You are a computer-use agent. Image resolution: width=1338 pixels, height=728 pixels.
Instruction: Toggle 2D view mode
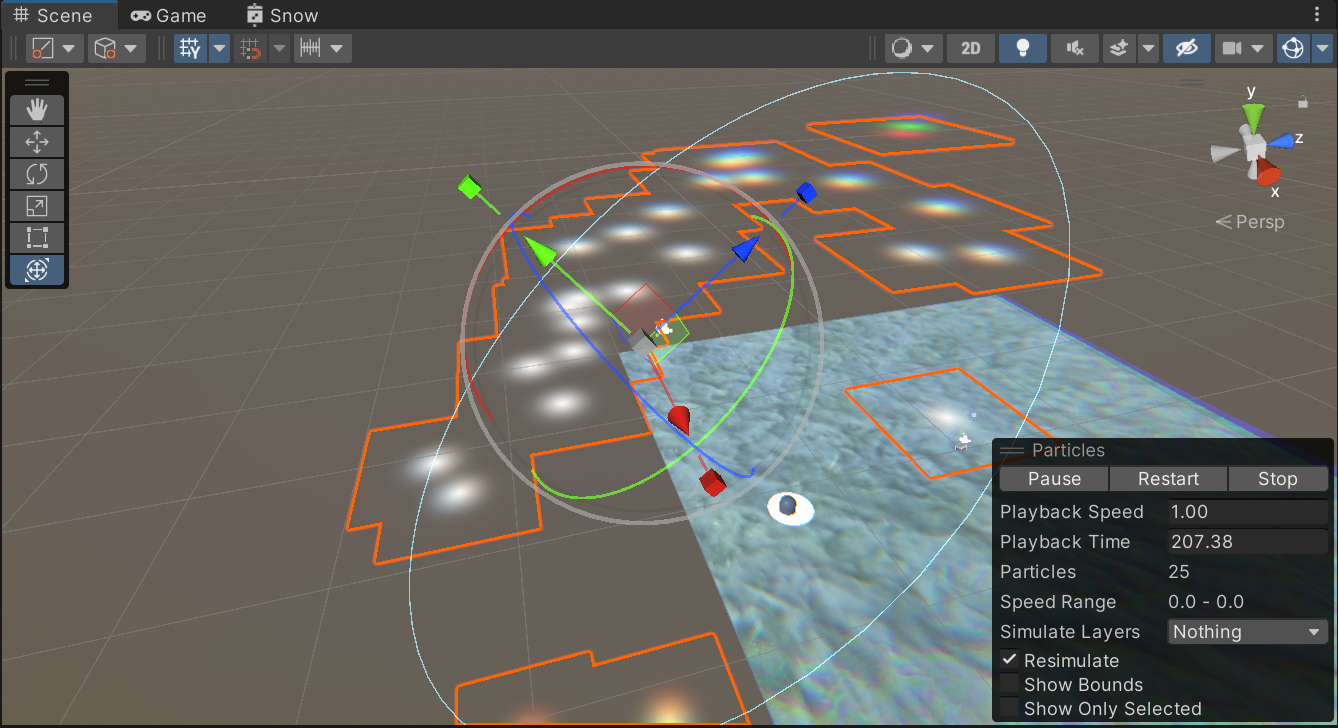coord(970,48)
